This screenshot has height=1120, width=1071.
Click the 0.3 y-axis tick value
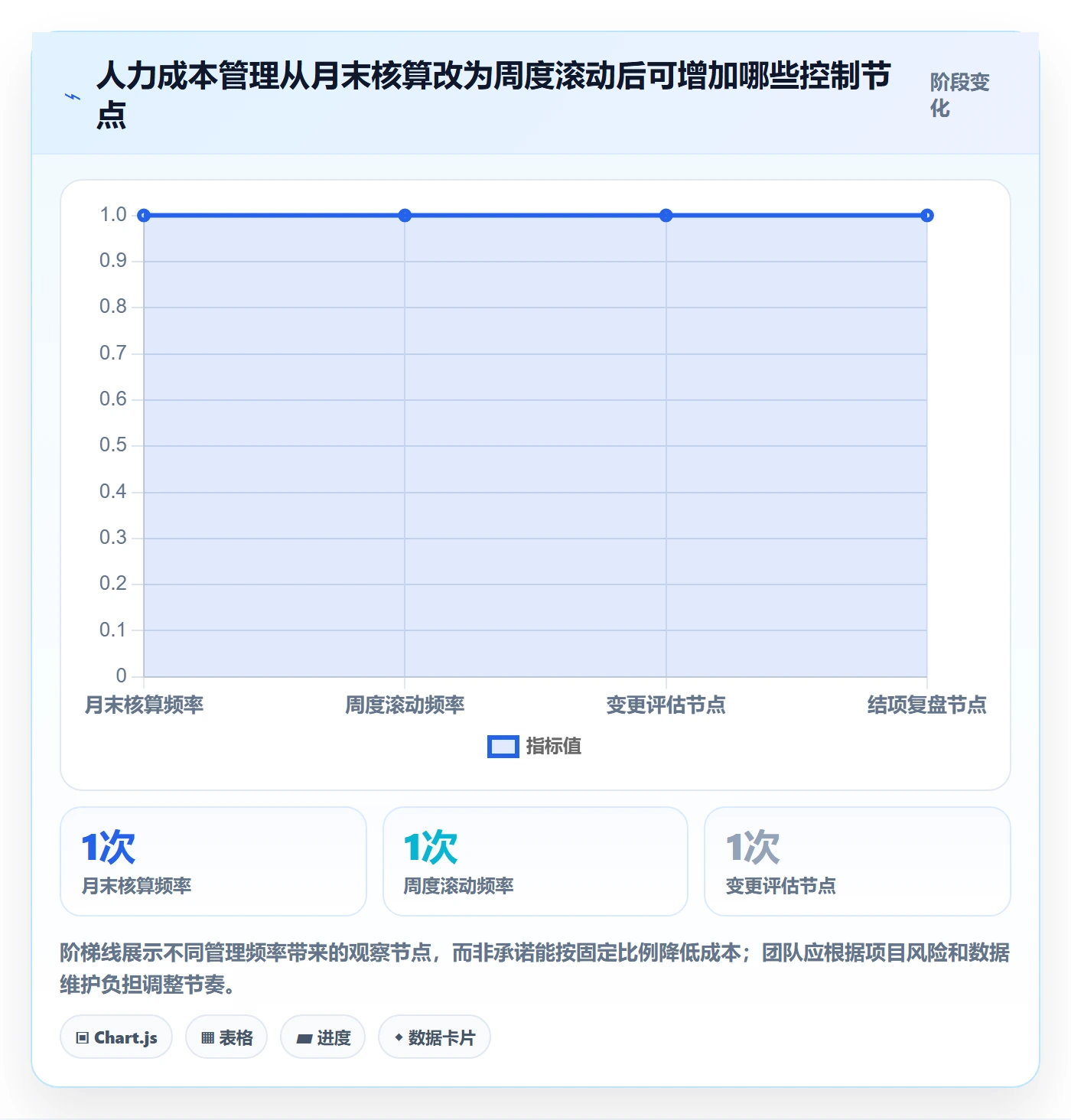113,538
